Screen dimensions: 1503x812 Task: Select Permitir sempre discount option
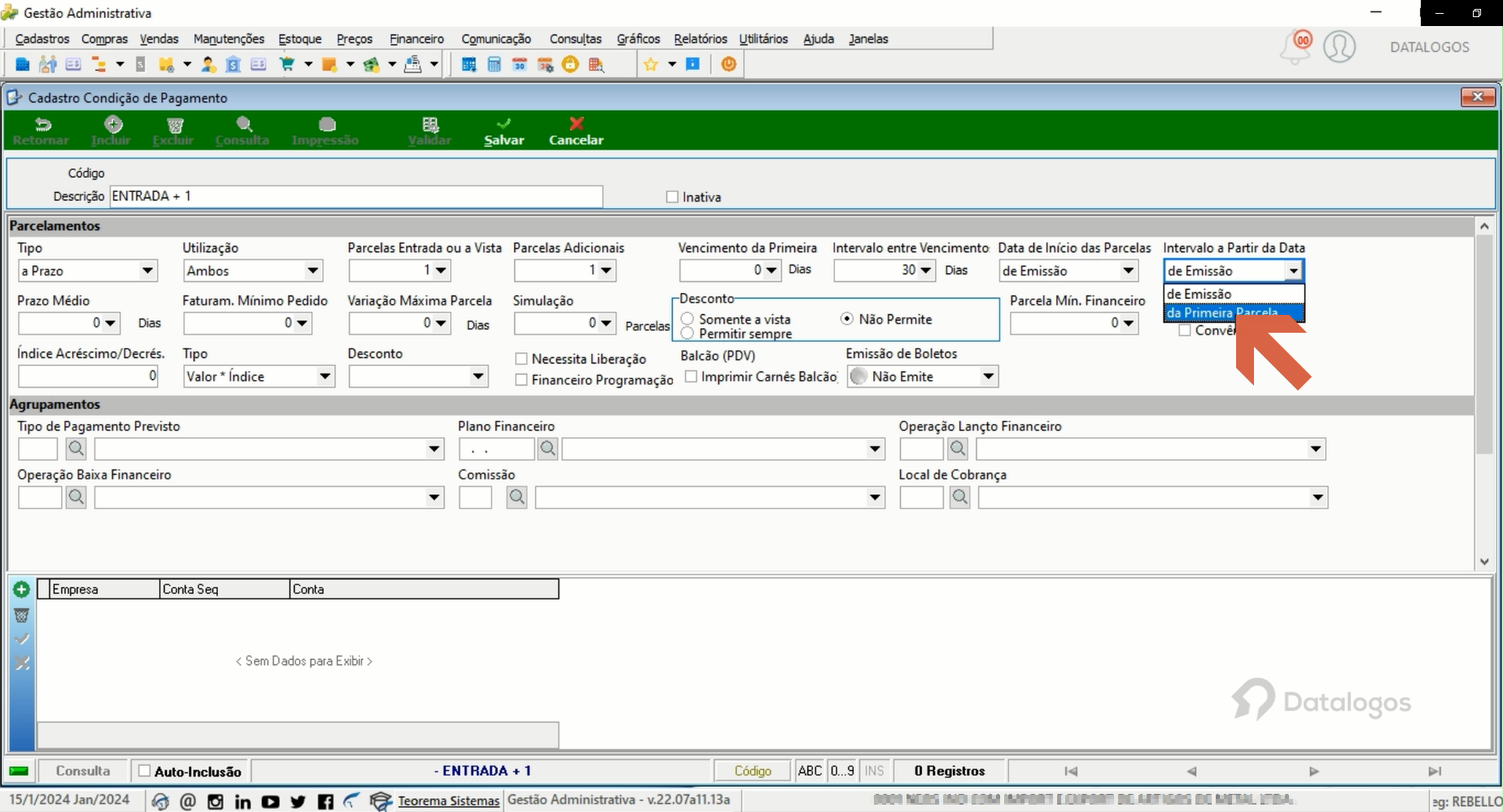pos(688,334)
